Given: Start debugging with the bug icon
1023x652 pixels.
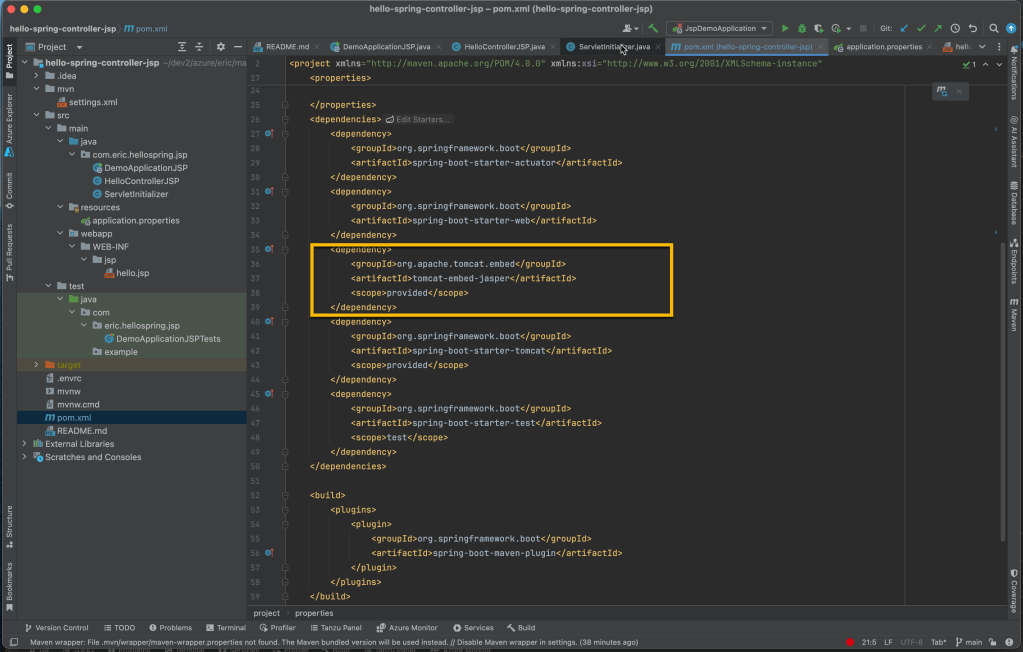Looking at the screenshot, I should (x=801, y=29).
